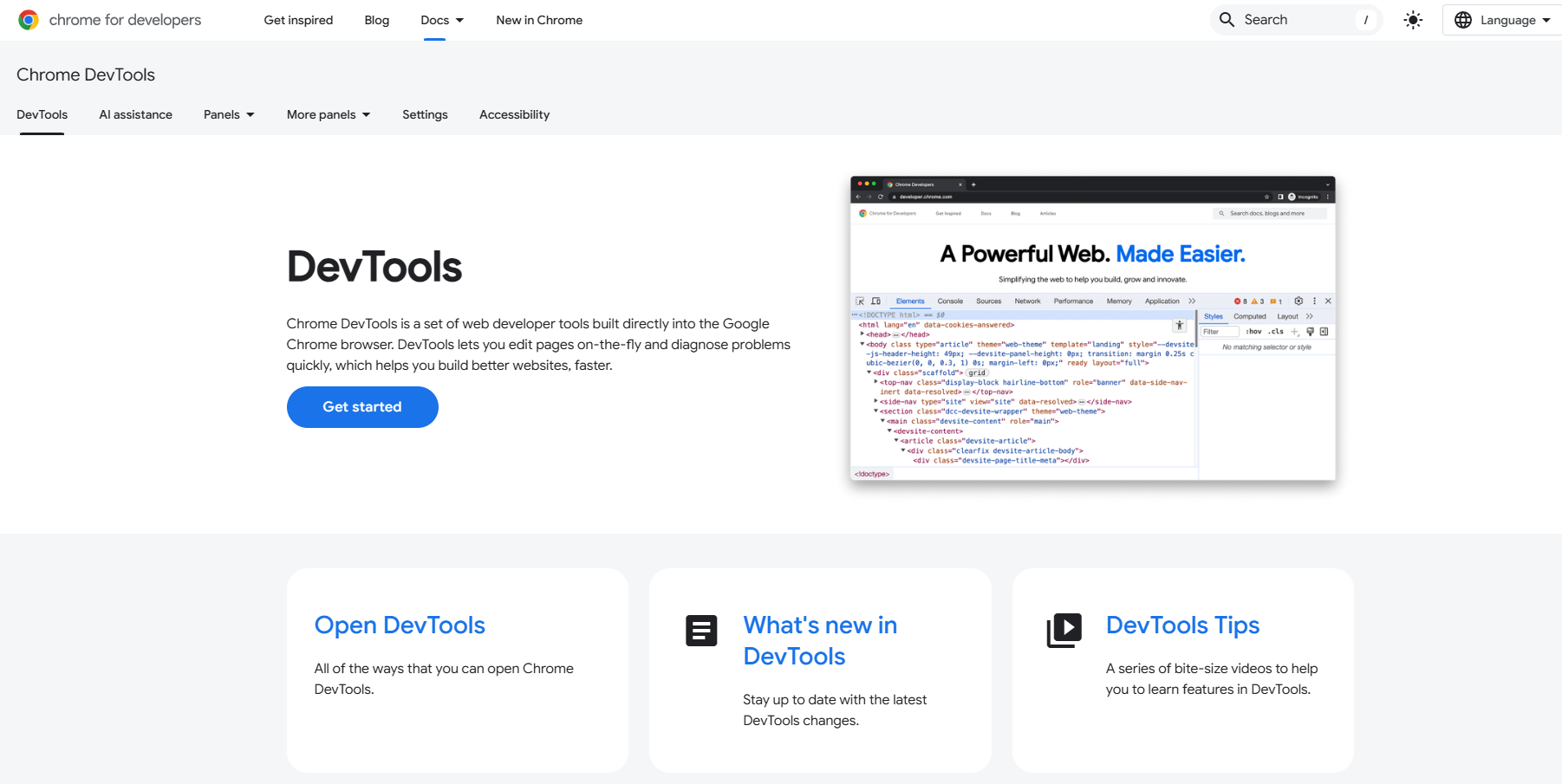Click the DevTools hero screenshot image

[1092, 328]
